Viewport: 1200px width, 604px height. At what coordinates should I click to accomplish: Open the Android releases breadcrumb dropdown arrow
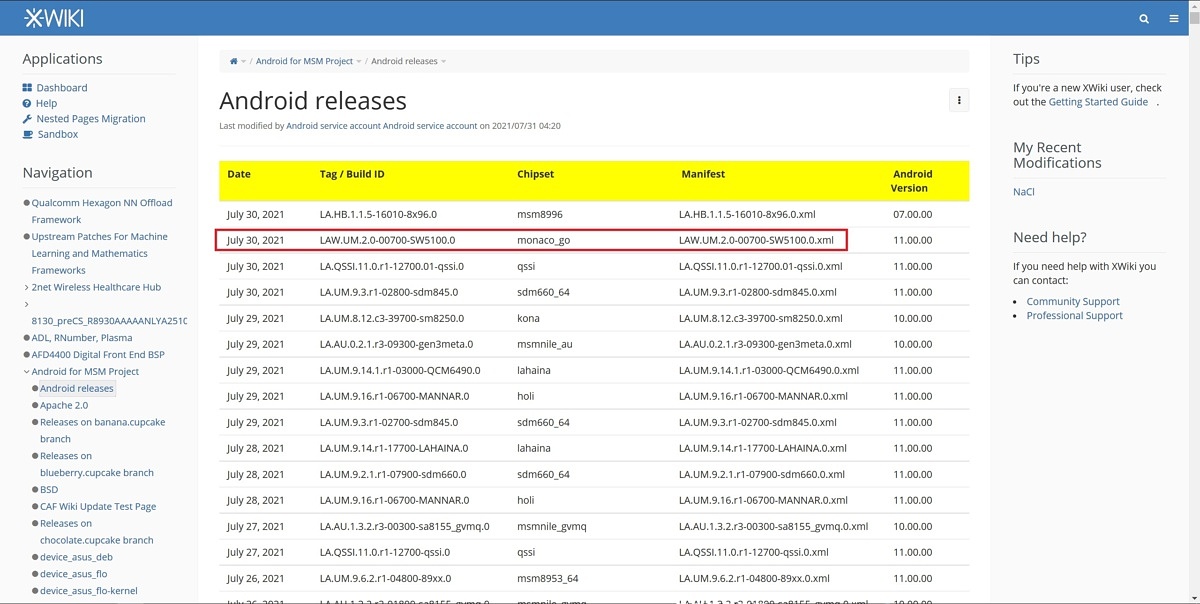point(444,61)
